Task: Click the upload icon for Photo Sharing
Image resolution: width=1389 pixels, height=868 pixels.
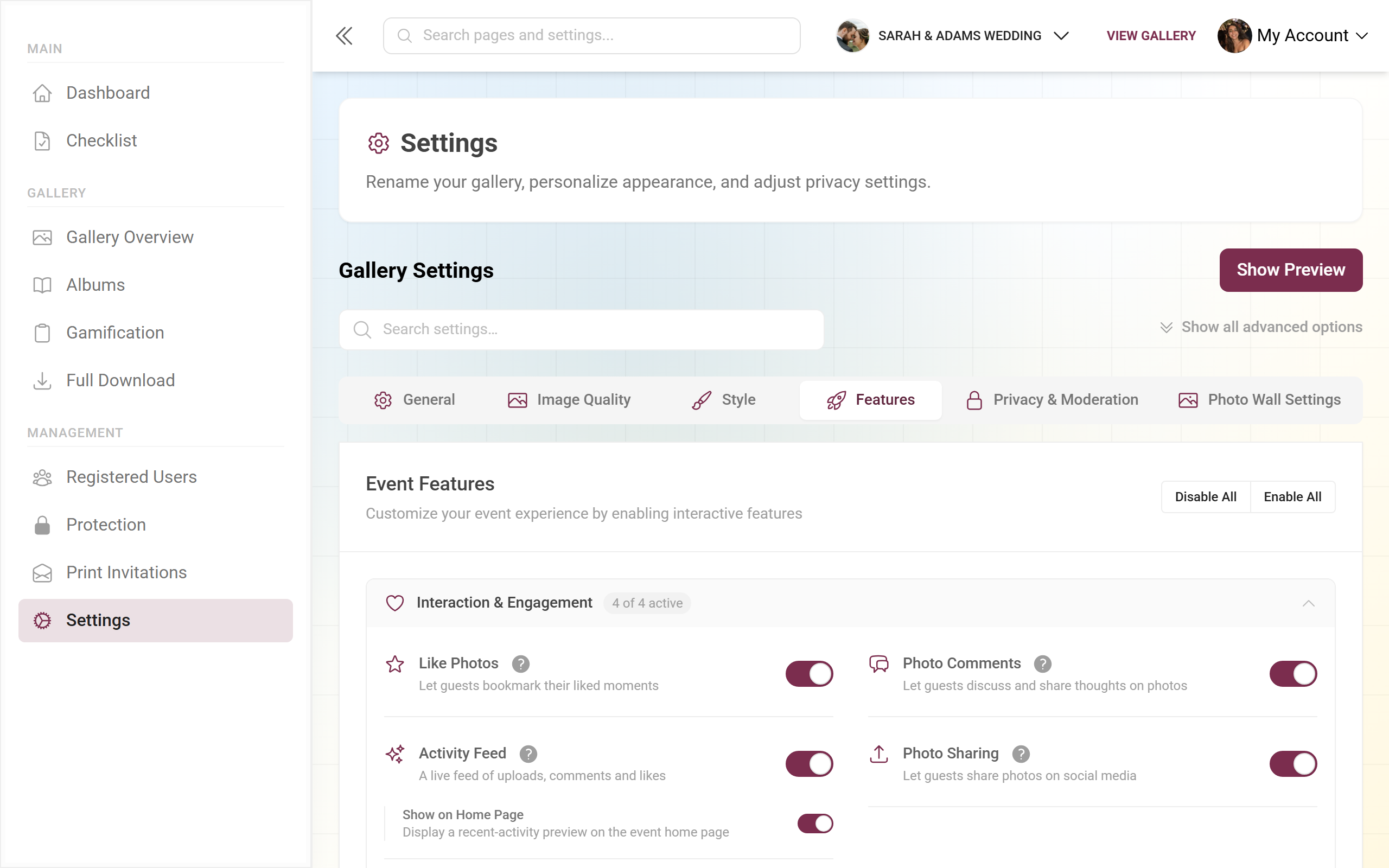Action: coord(878,754)
